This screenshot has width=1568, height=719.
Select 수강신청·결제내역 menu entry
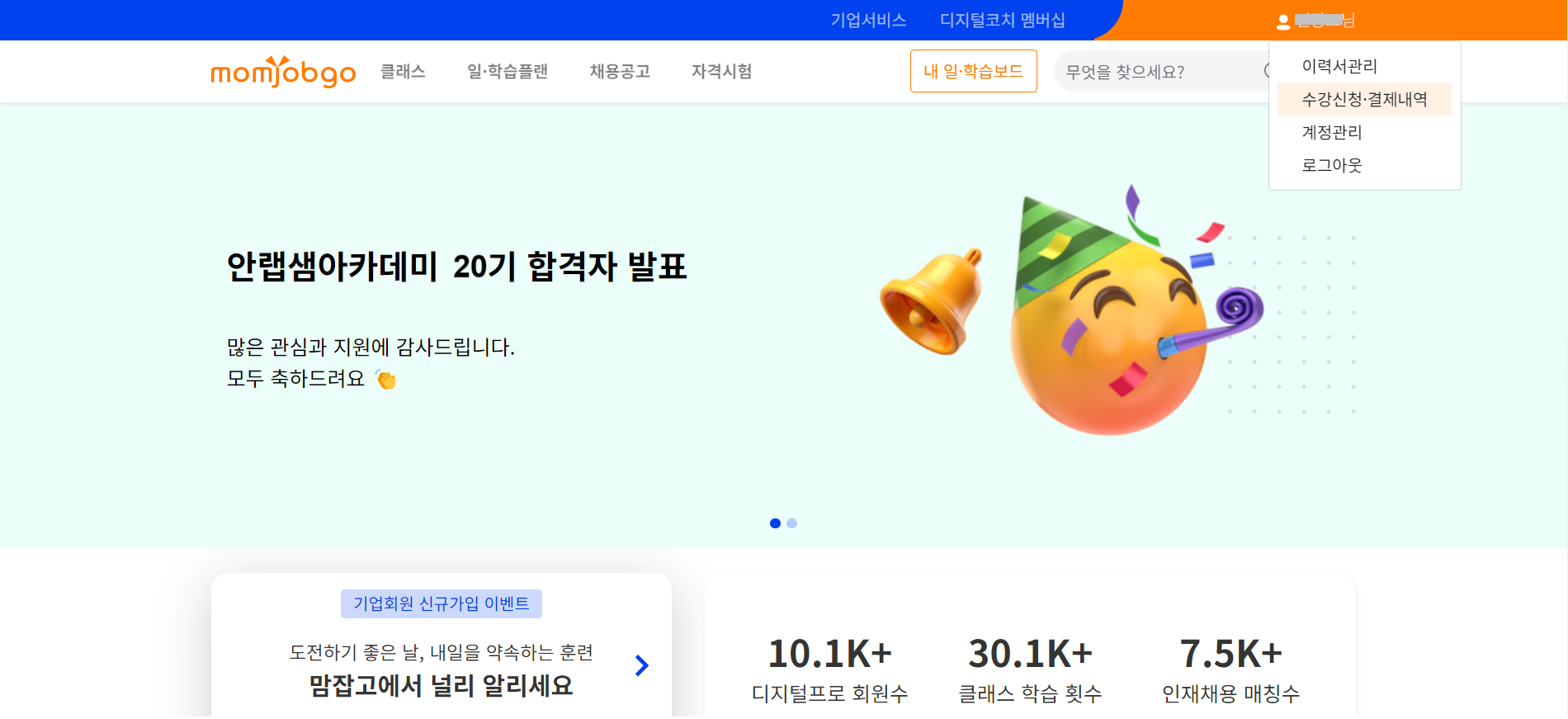1365,99
